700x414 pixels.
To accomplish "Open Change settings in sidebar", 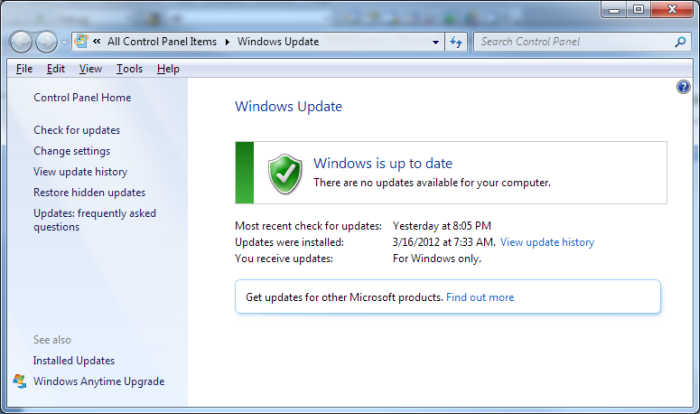I will point(72,151).
